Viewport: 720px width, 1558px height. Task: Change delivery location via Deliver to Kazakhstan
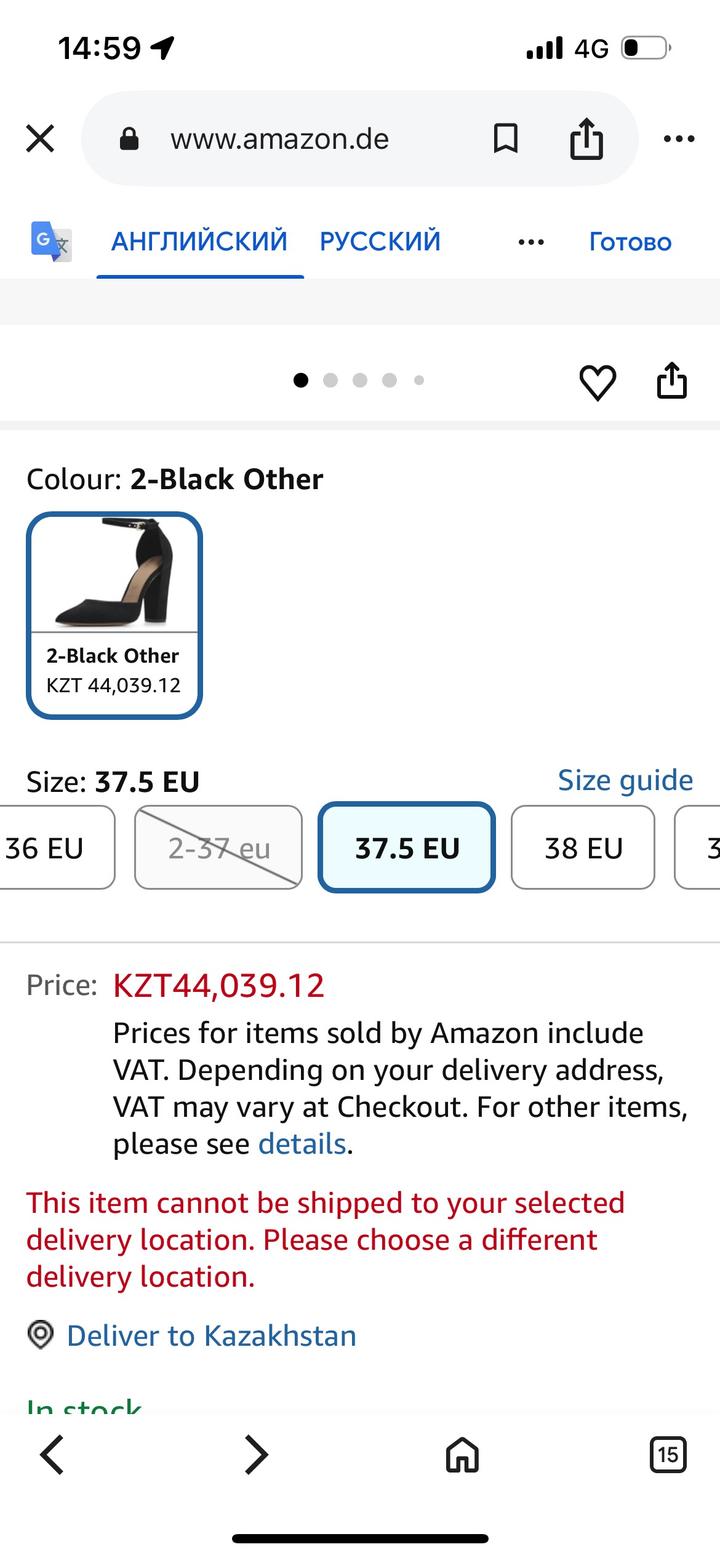(211, 1336)
